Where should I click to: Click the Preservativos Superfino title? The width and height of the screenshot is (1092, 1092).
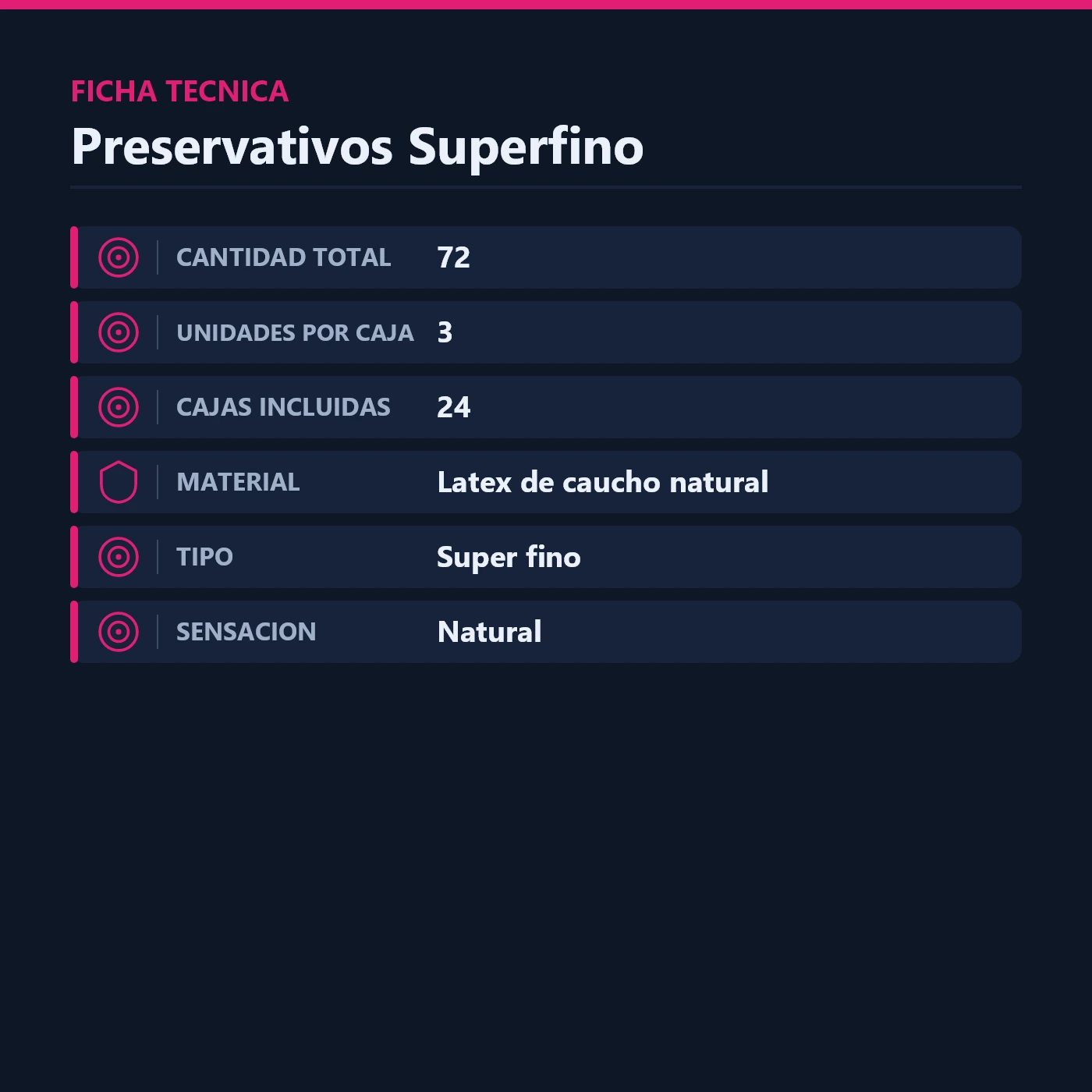357,147
